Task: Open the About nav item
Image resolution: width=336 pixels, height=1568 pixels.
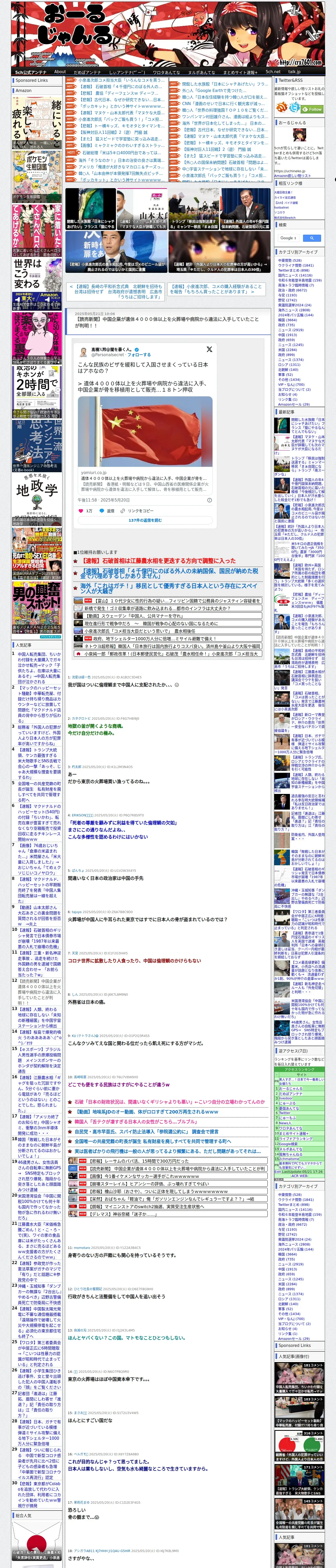Action: tap(60, 72)
